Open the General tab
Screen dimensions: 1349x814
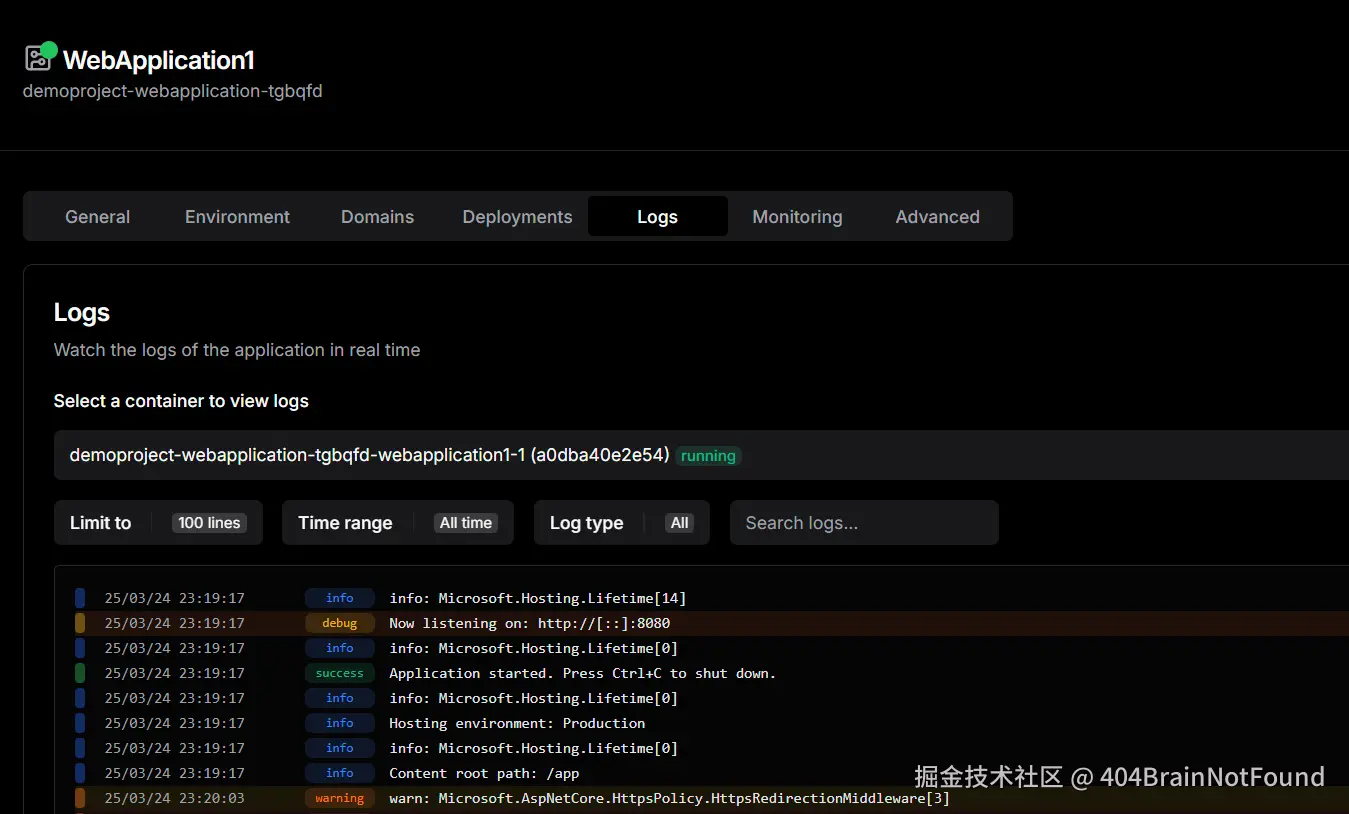(98, 217)
